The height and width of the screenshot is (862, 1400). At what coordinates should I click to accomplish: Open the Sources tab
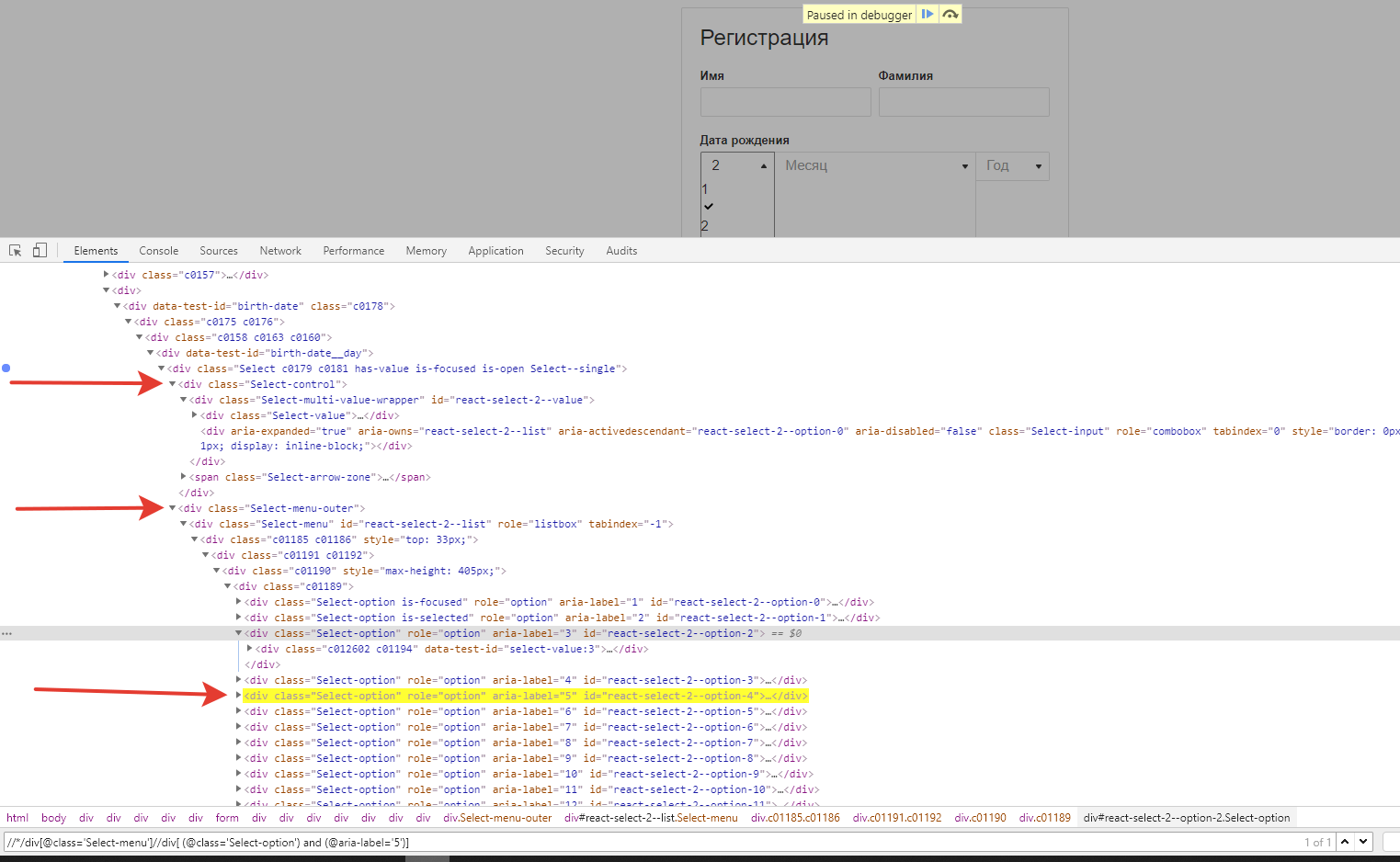pos(219,251)
